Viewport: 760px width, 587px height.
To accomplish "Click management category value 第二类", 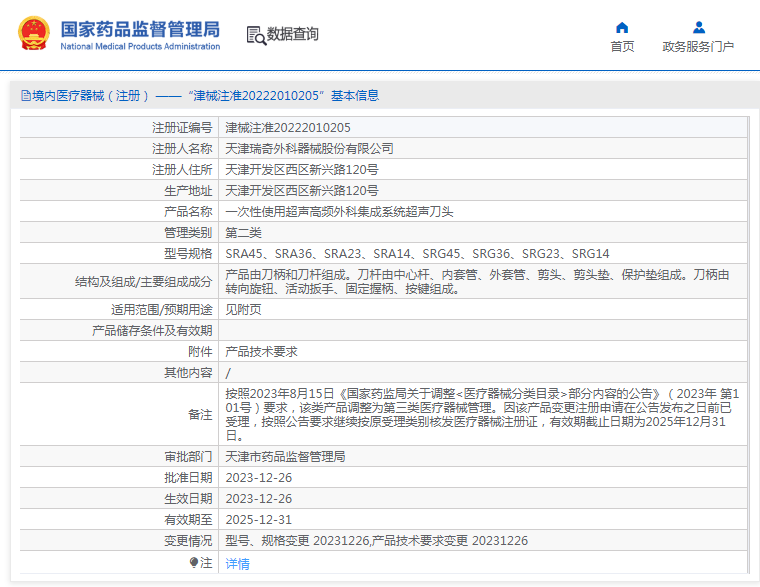I will (x=243, y=233).
